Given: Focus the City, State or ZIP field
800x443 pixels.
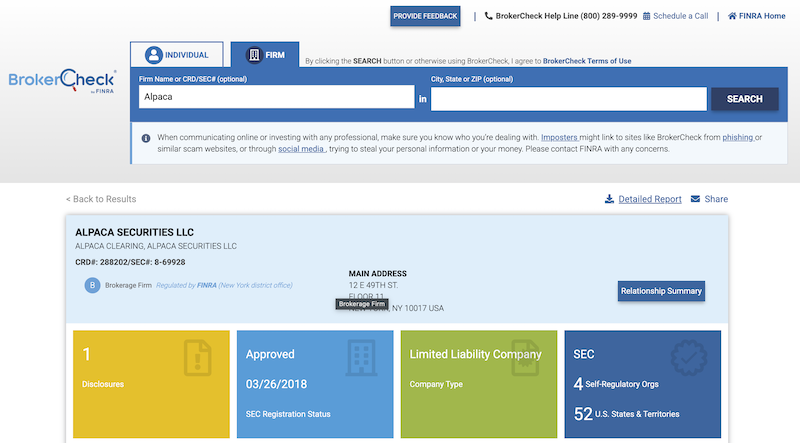Looking at the screenshot, I should [569, 99].
